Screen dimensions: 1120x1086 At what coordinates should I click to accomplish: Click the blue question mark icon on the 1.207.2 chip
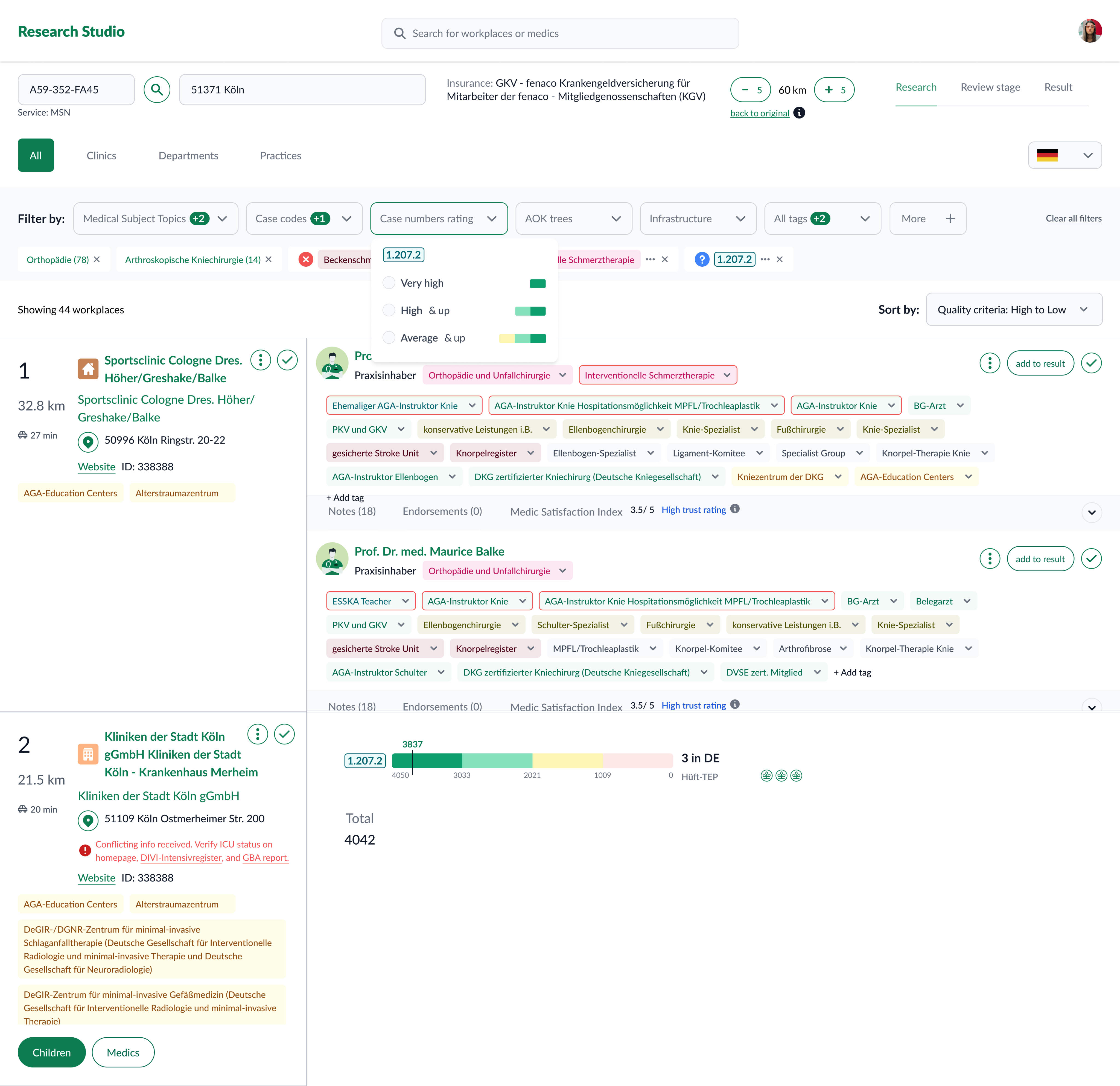pos(702,260)
